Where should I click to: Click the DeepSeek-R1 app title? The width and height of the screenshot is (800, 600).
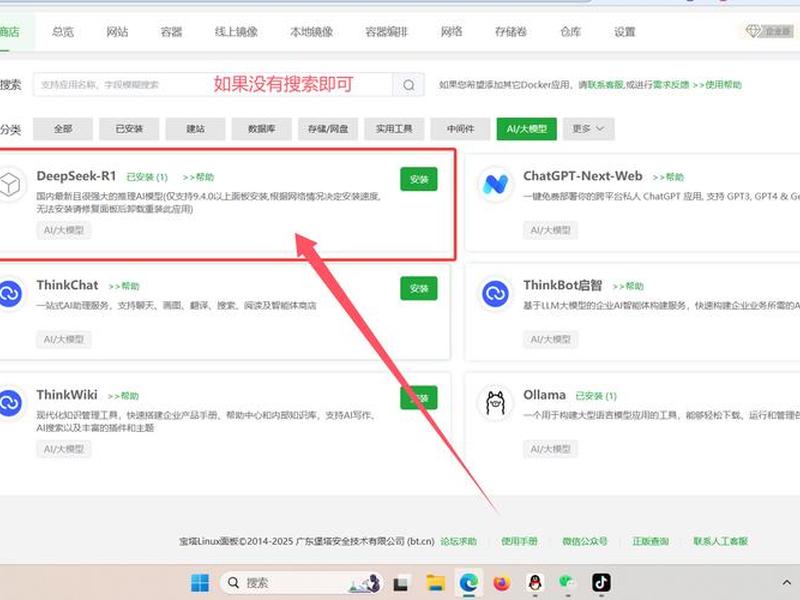click(77, 176)
